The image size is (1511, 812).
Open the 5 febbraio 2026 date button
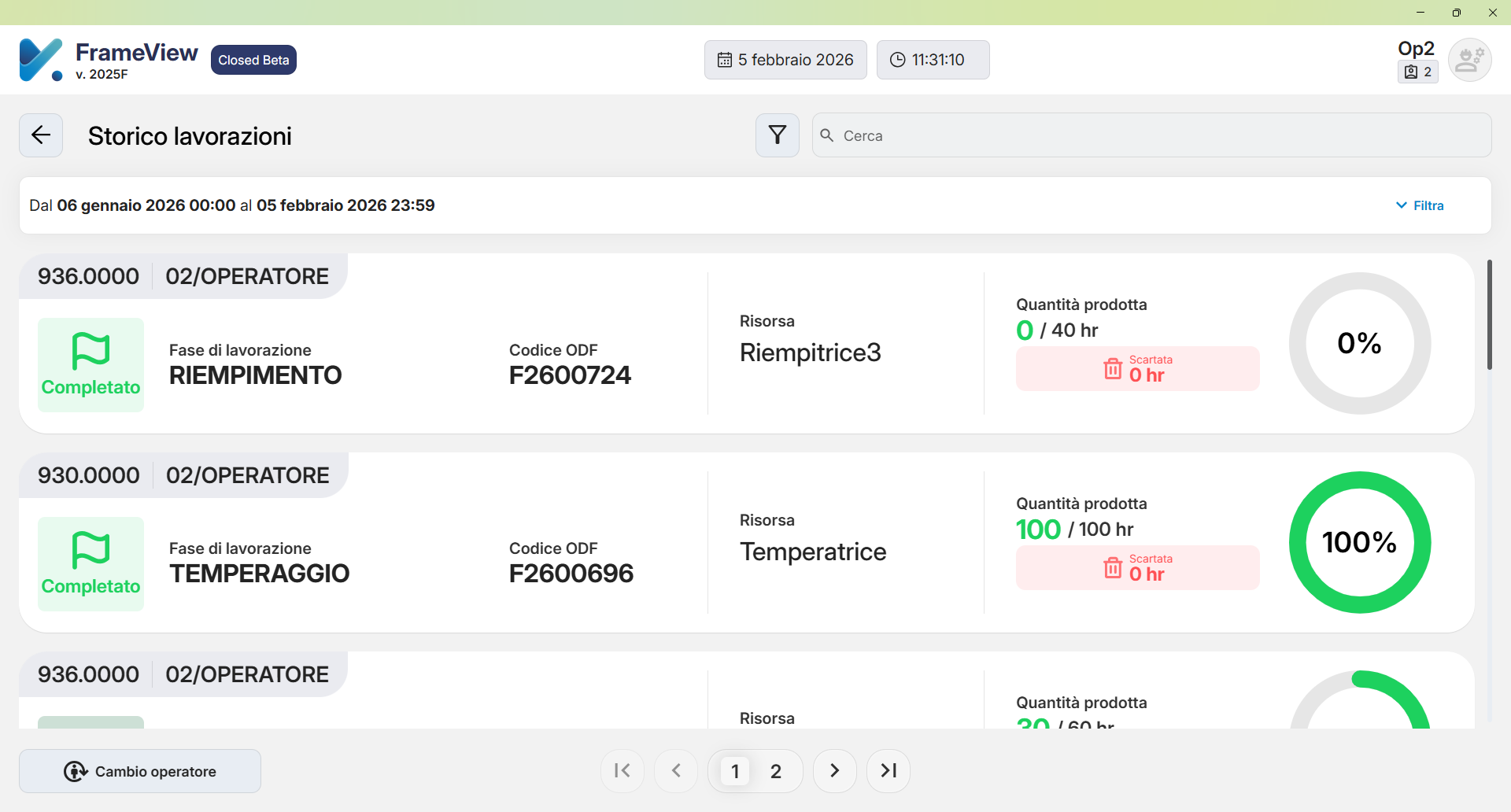point(785,60)
